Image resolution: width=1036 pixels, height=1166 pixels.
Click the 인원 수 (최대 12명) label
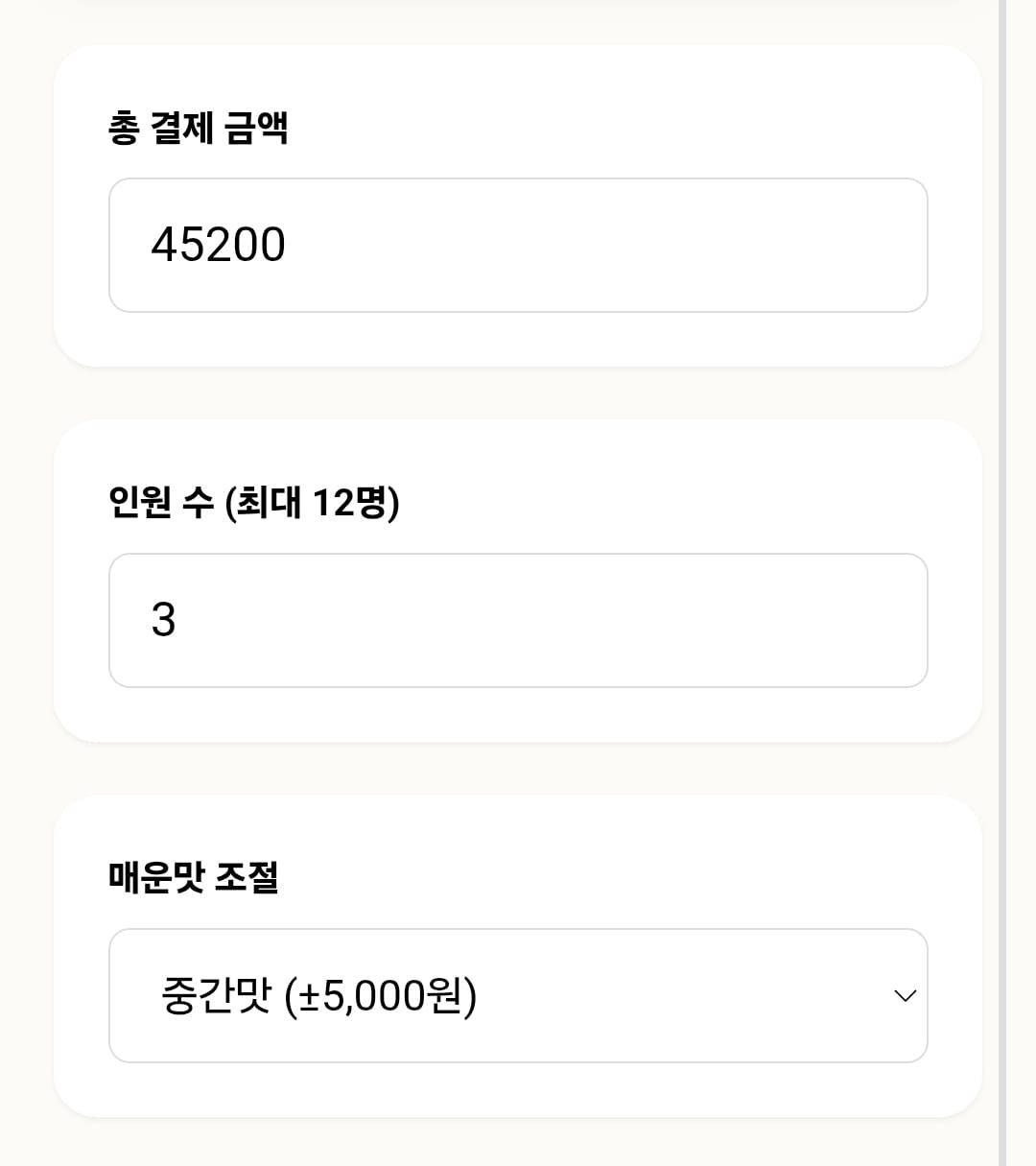pyautogui.click(x=253, y=502)
